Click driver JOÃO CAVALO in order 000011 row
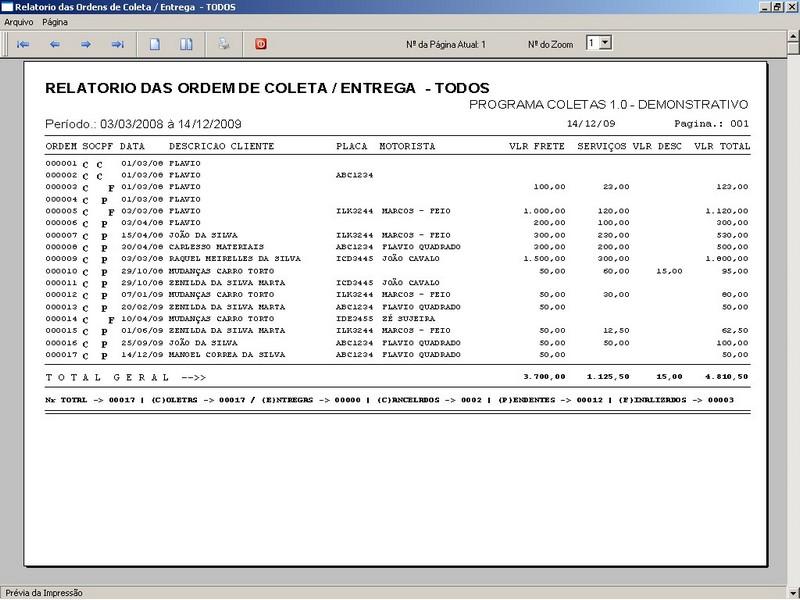 coord(411,283)
